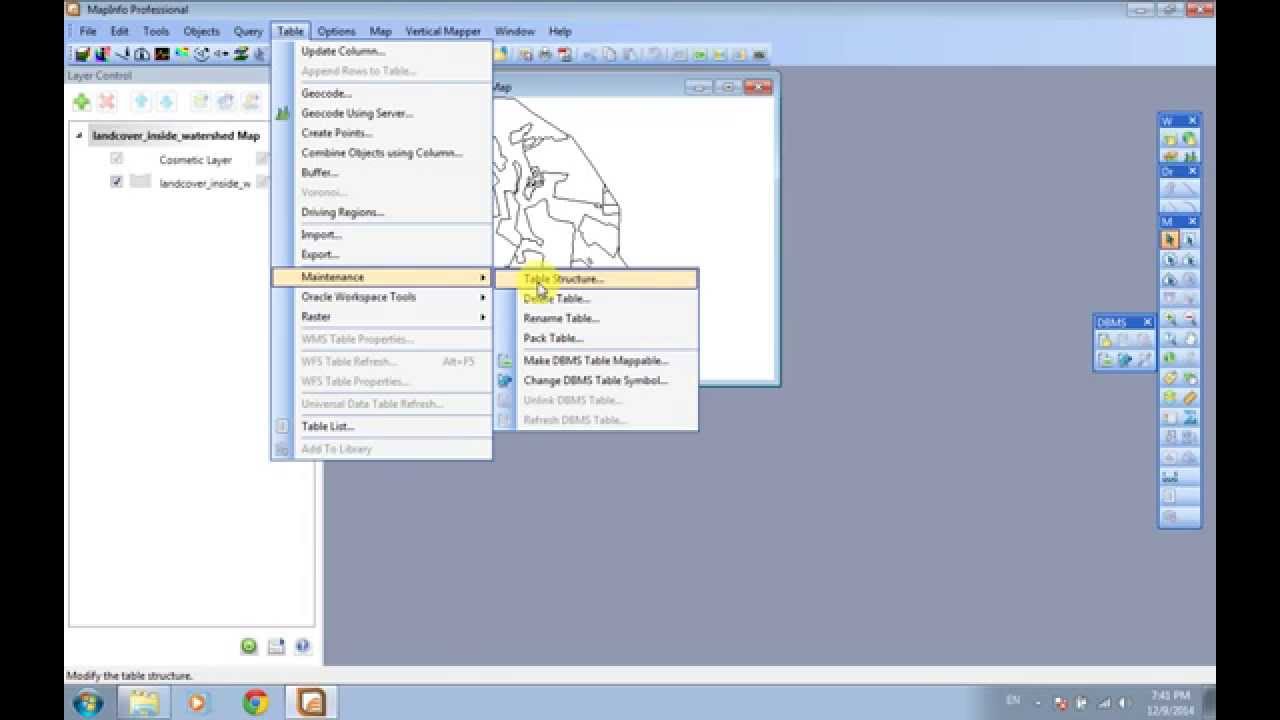Viewport: 1280px width, 720px height.
Task: Click Geocode Using Server... entry
Action: (x=382, y=113)
